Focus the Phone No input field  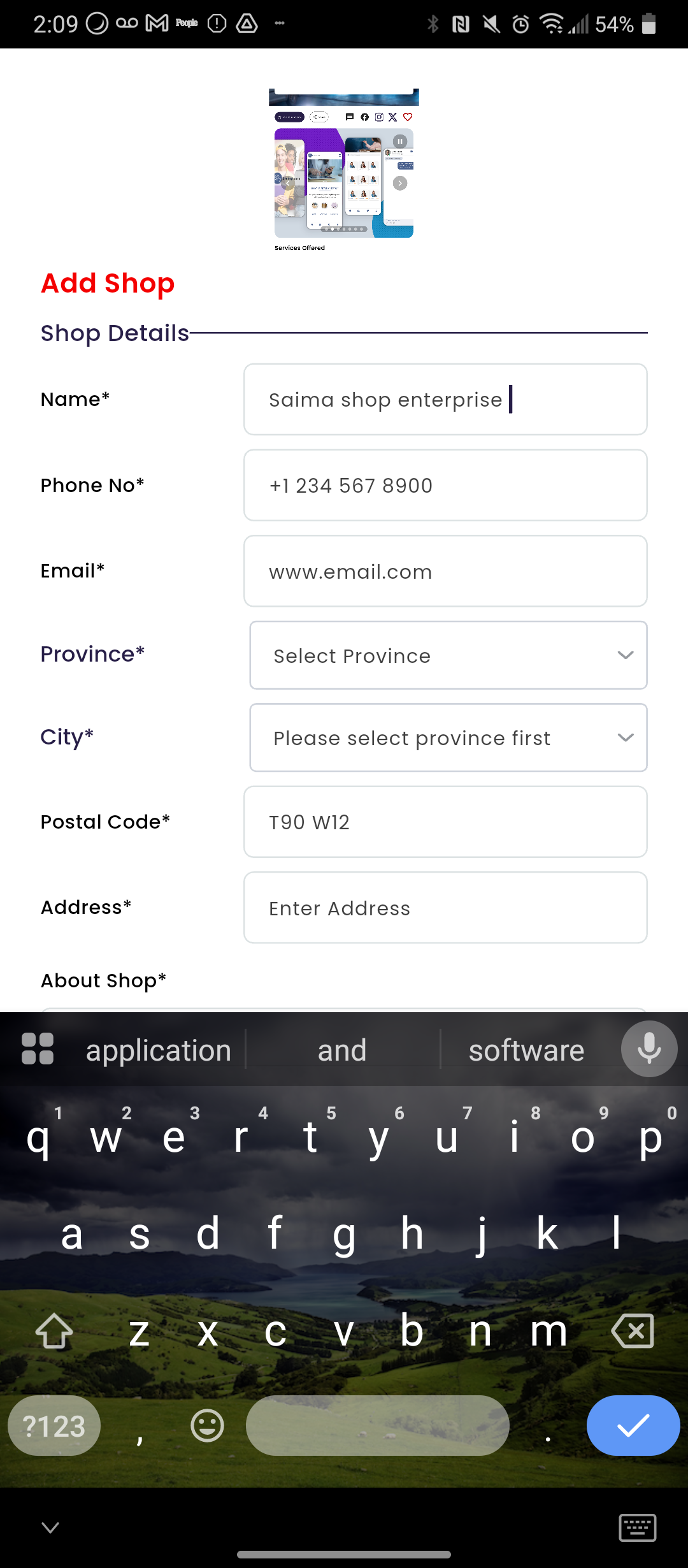tap(445, 485)
